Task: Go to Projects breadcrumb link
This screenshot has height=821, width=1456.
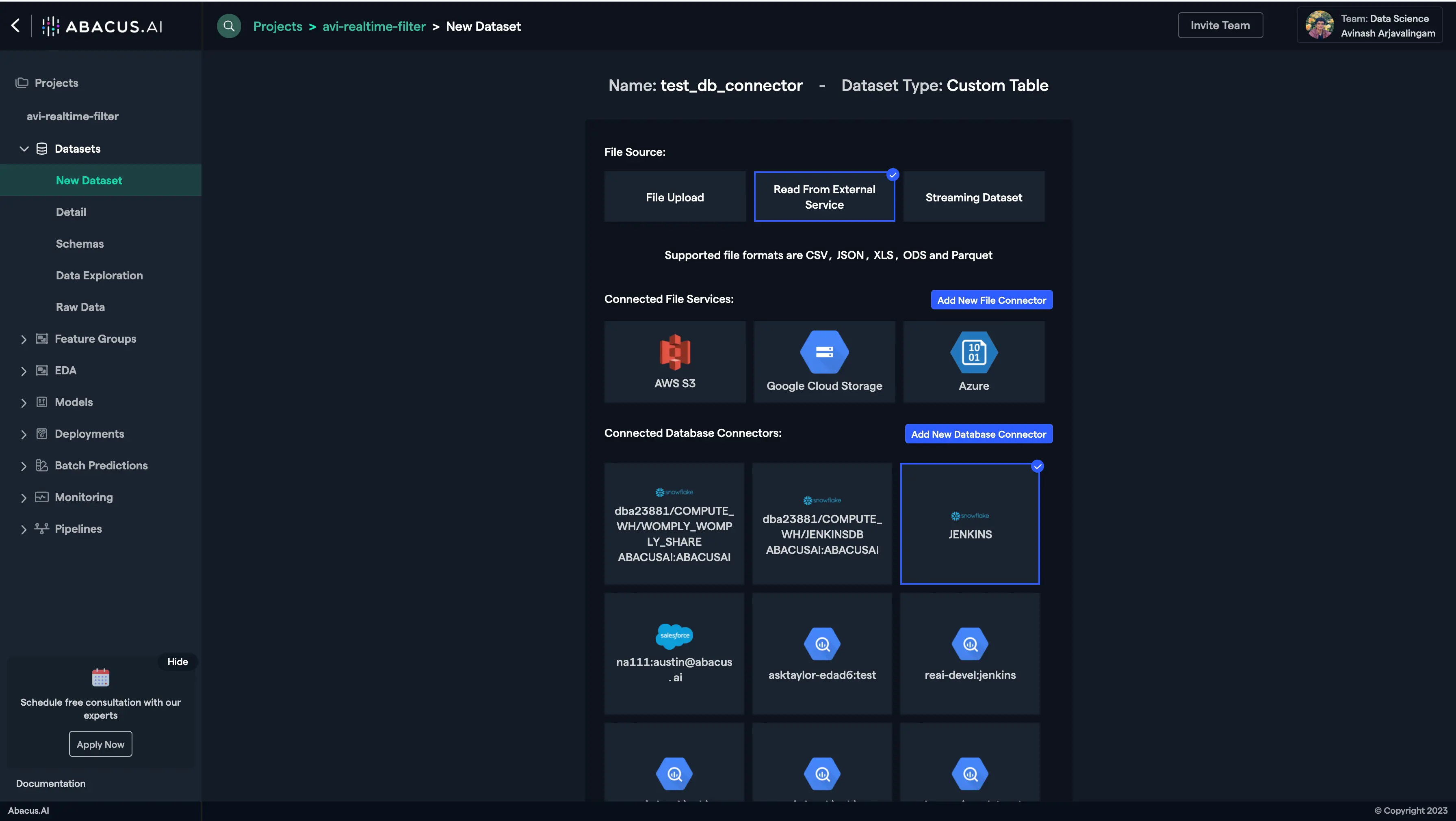Action: click(277, 26)
